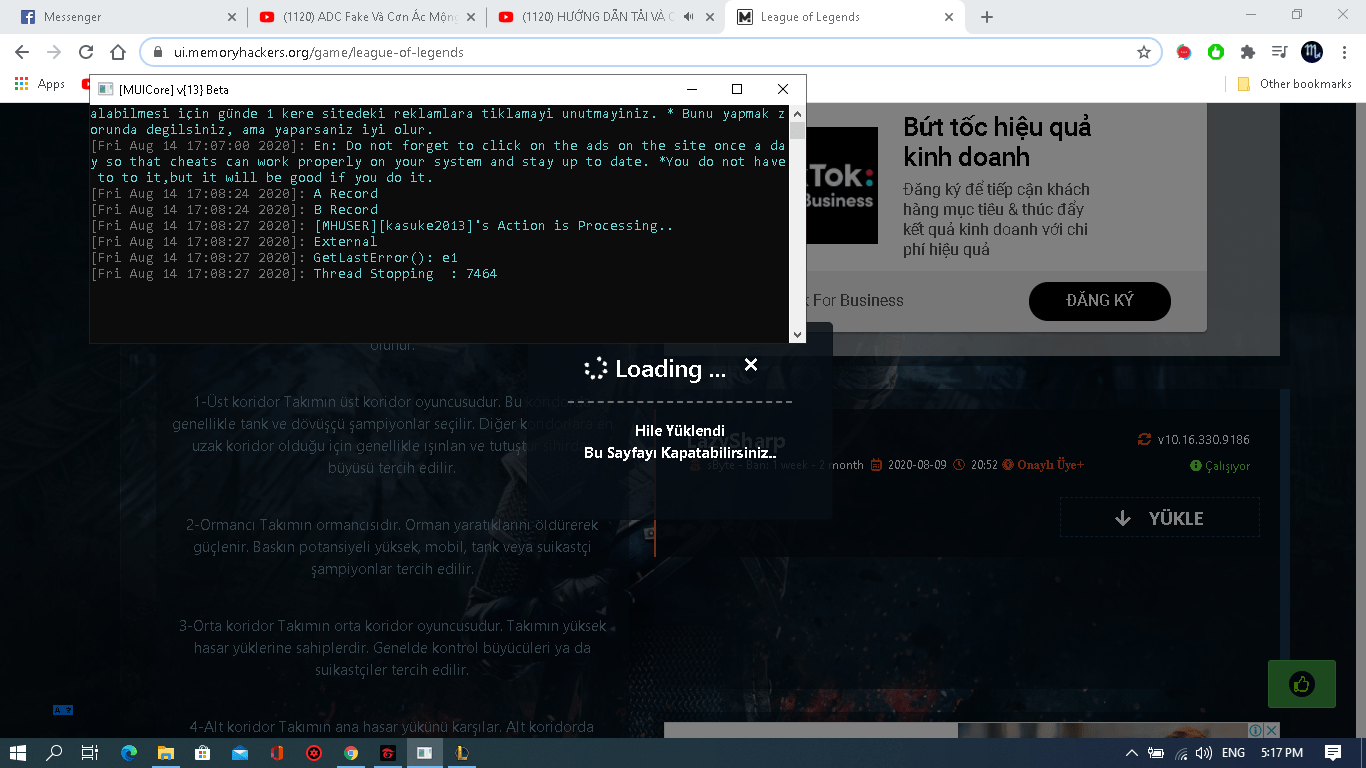Open Chrome's three-dot menu
1366x768 pixels.
[x=1344, y=52]
